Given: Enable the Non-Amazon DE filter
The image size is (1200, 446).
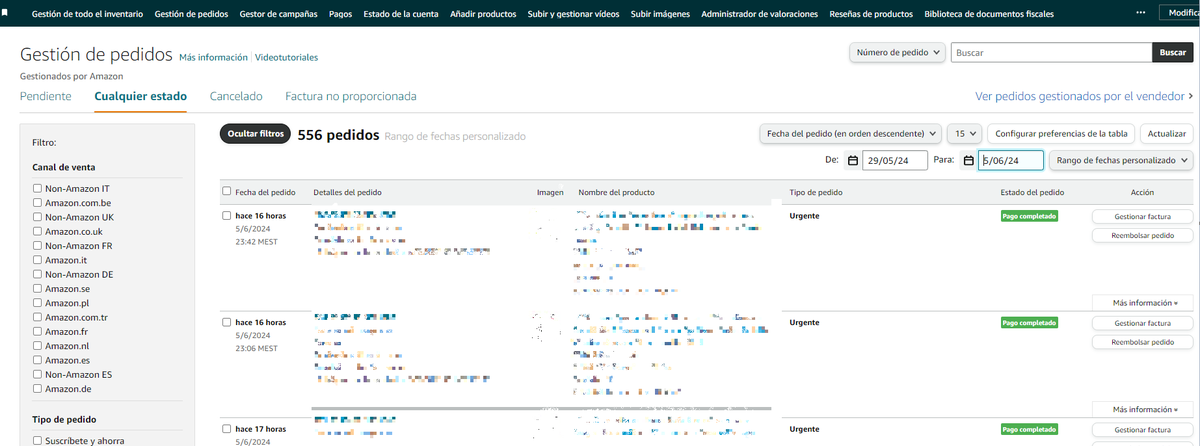Looking at the screenshot, I should (37, 274).
